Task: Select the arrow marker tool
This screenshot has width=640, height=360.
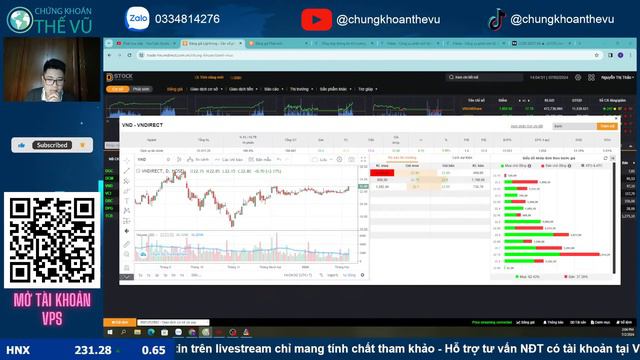Action: (x=127, y=231)
